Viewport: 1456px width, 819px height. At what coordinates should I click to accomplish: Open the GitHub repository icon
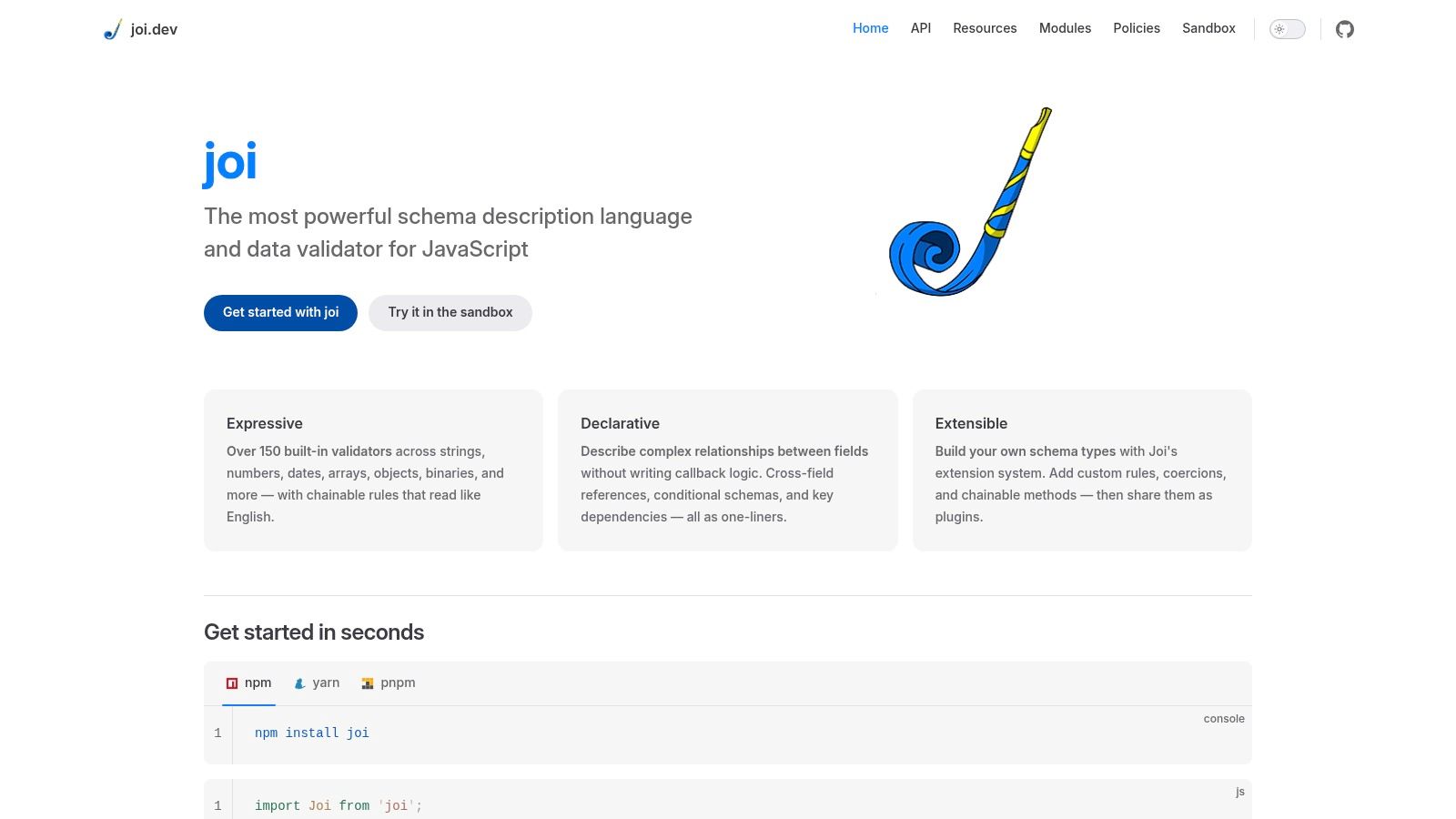click(x=1345, y=28)
